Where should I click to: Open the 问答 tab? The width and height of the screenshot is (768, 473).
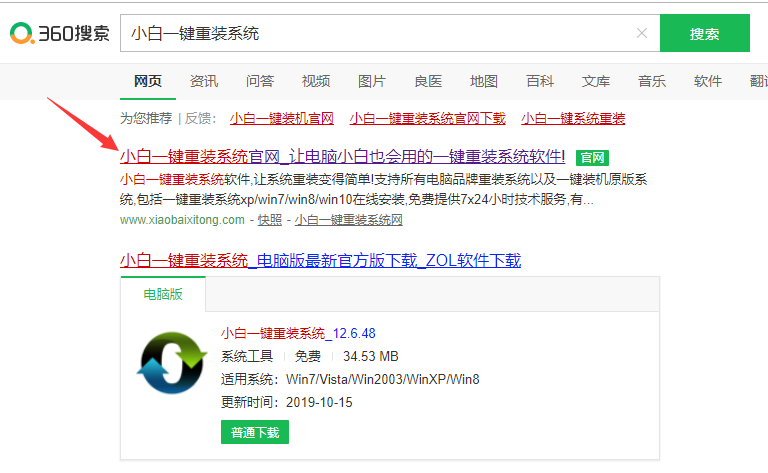point(260,81)
